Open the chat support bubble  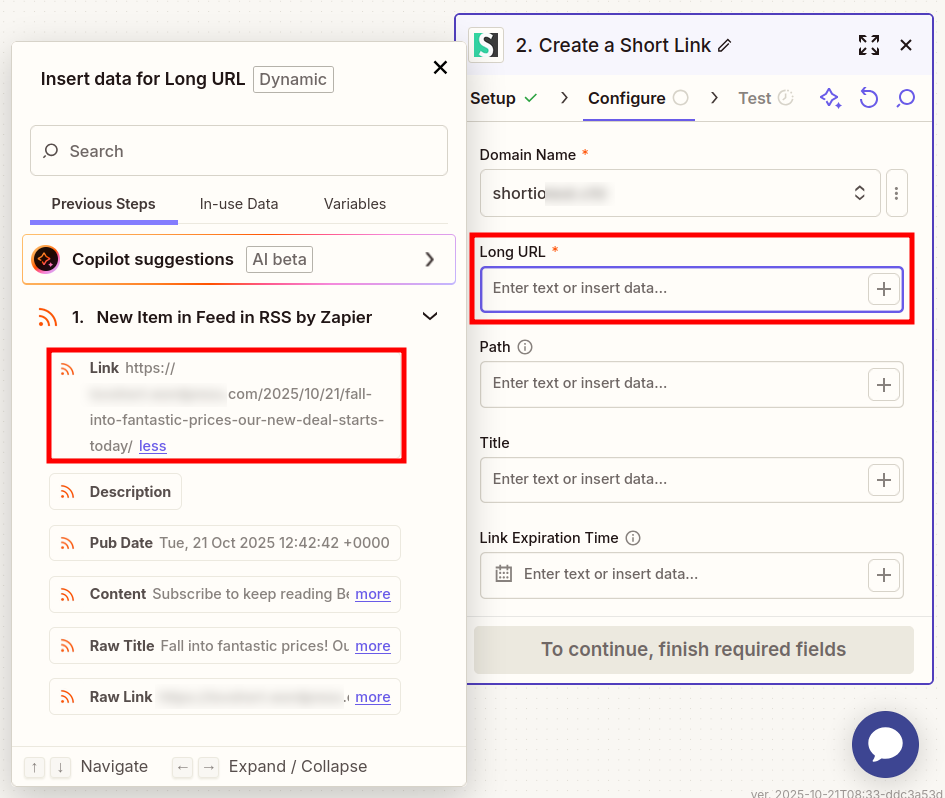coord(884,744)
